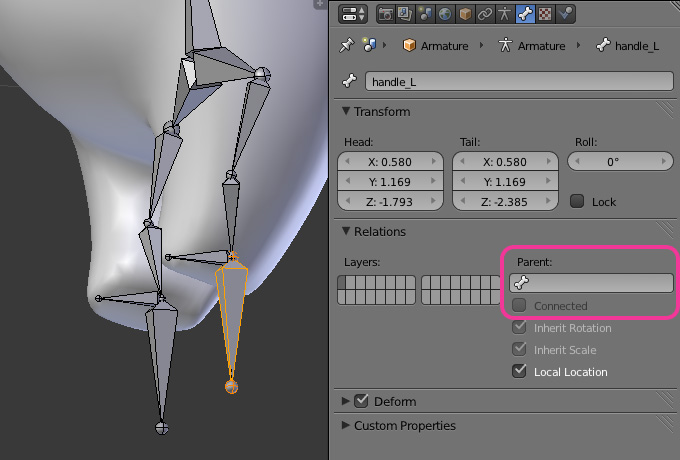The image size is (680, 460).
Task: Open the Object Constraints chain-link tab
Action: [x=485, y=14]
